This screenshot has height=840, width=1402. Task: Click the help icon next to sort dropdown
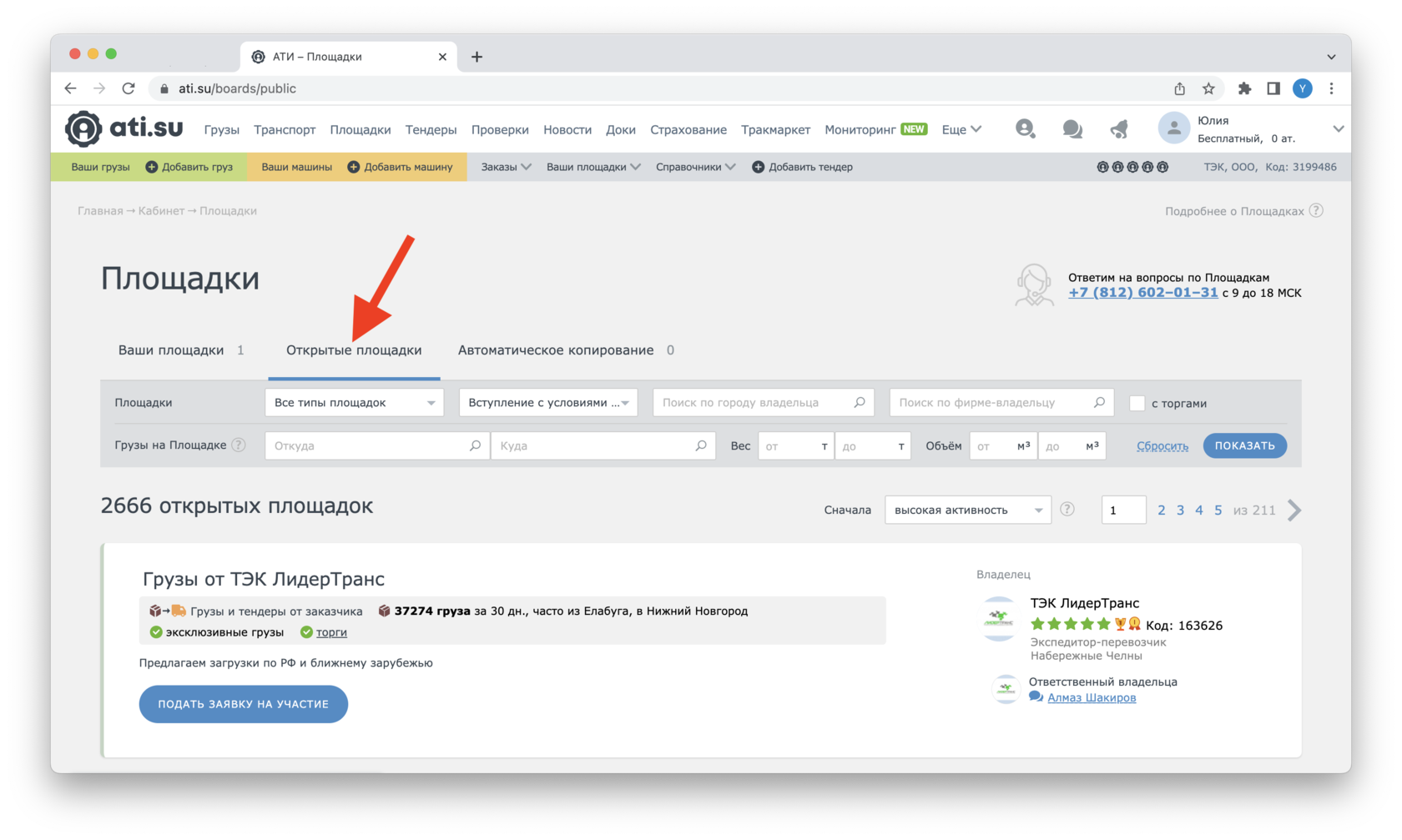(x=1067, y=509)
